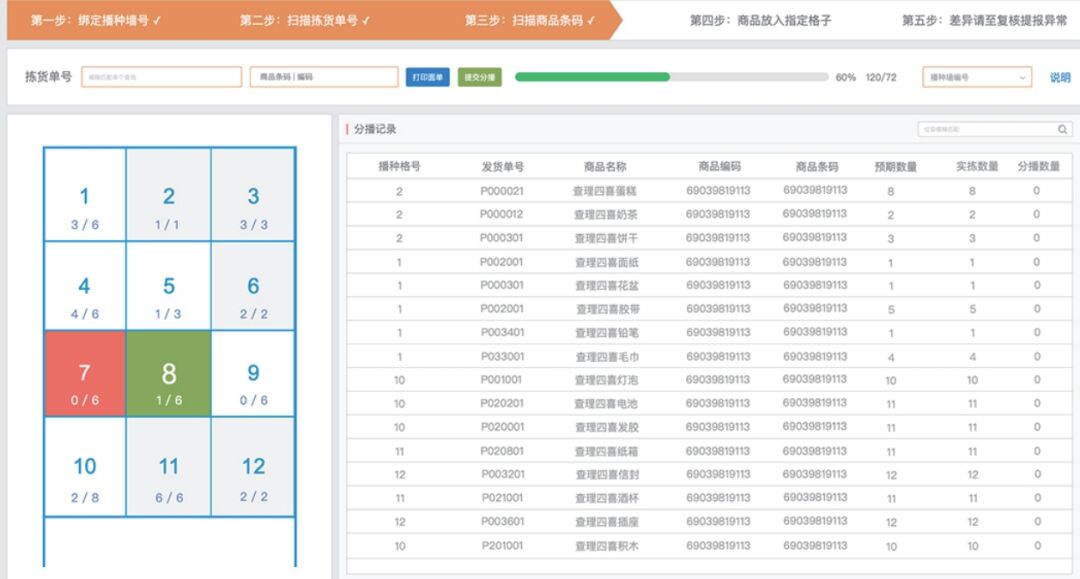The width and height of the screenshot is (1080, 579).
Task: Click the 商品条码 column header
Action: [816, 166]
